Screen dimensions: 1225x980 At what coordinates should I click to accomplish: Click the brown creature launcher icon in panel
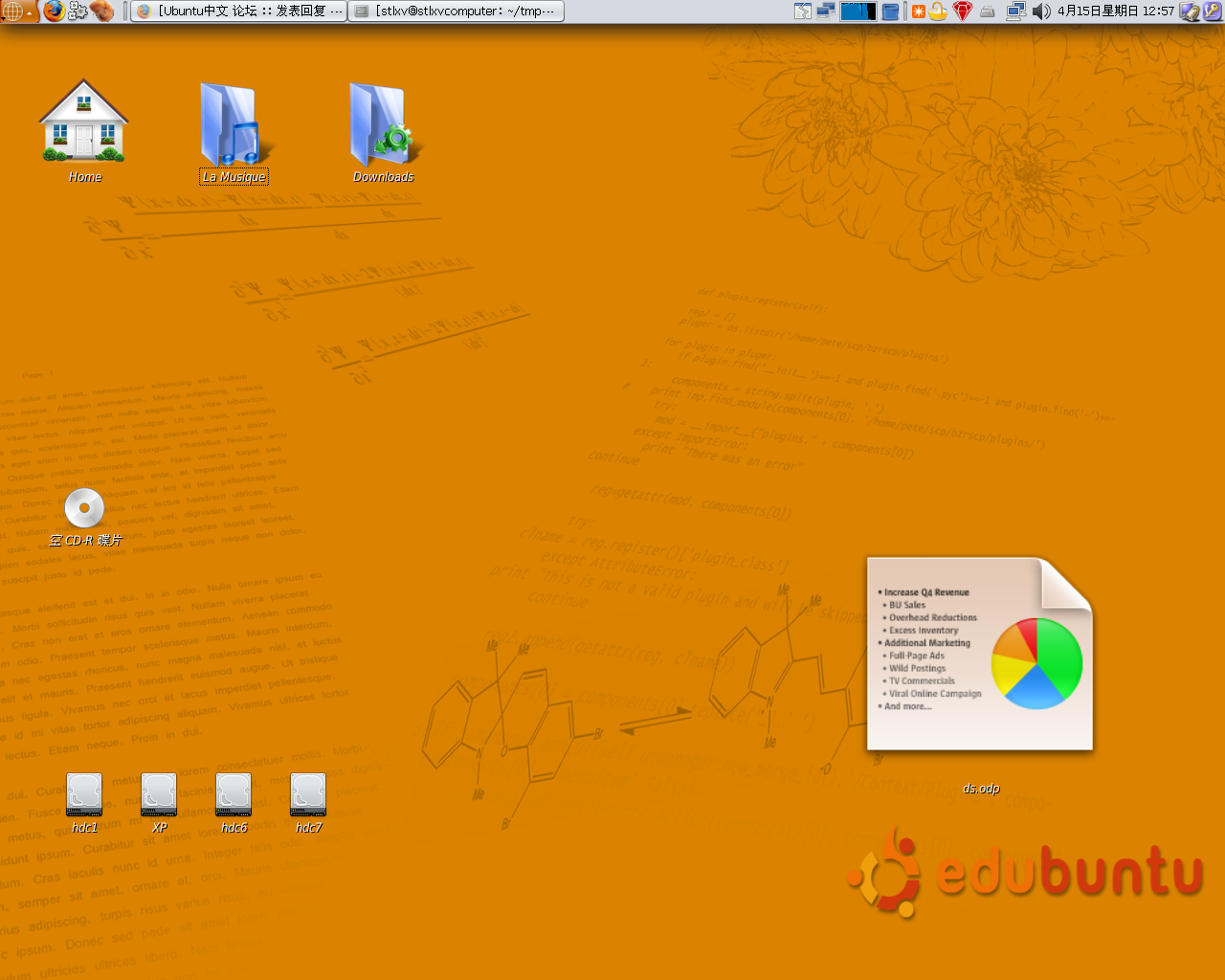(102, 11)
